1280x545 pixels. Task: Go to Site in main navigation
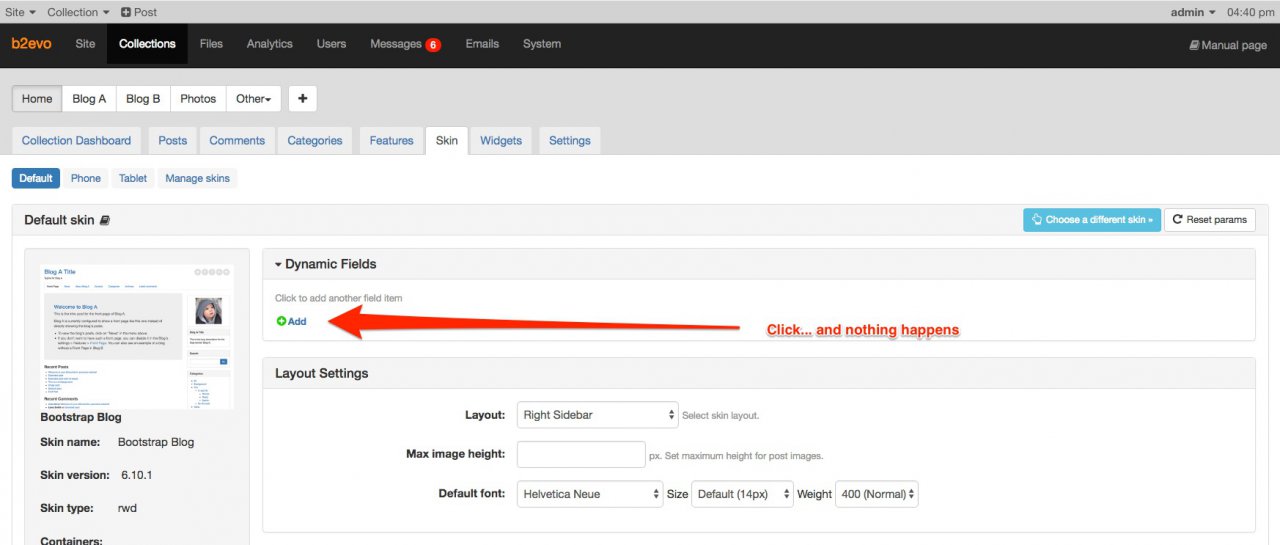point(85,44)
